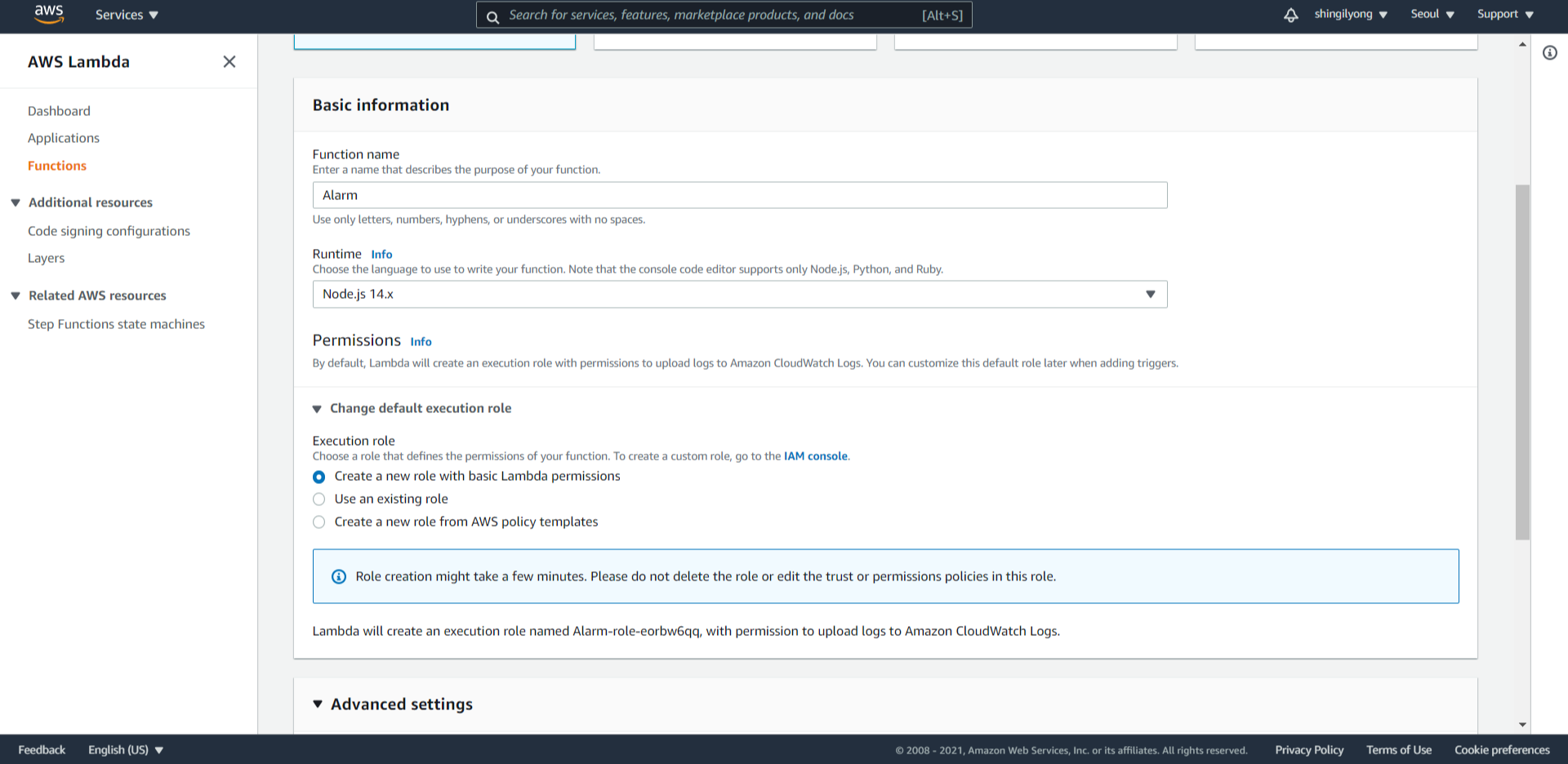Go to Applications in sidebar
This screenshot has width=1568, height=764.
64,138
